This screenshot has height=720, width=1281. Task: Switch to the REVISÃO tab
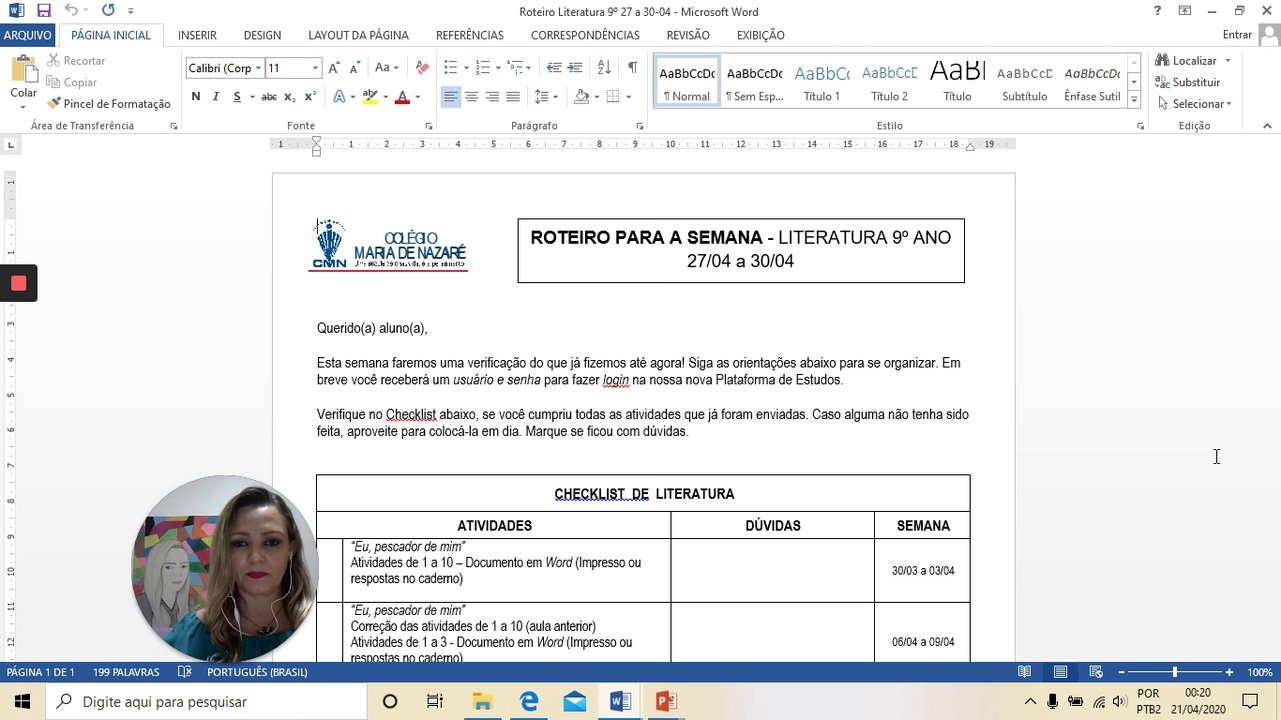(x=688, y=35)
